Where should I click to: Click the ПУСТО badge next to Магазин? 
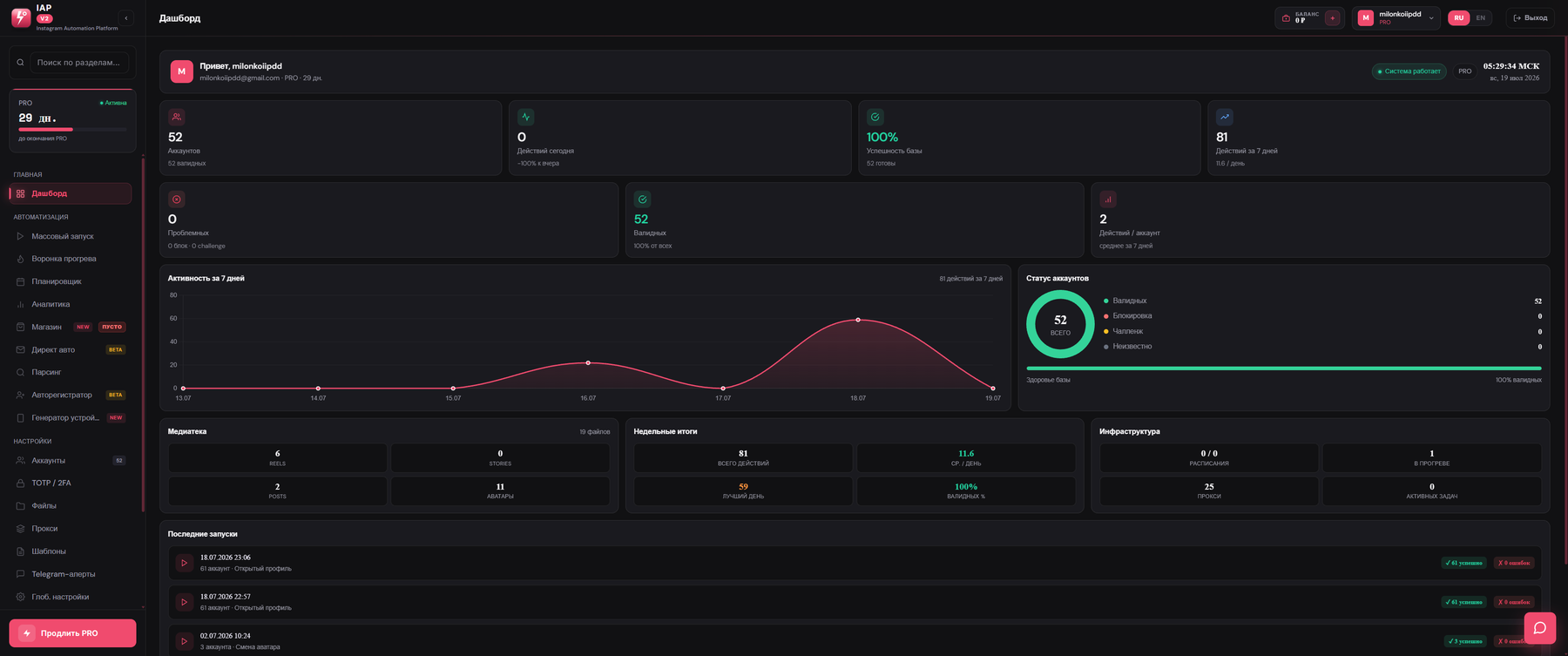112,327
